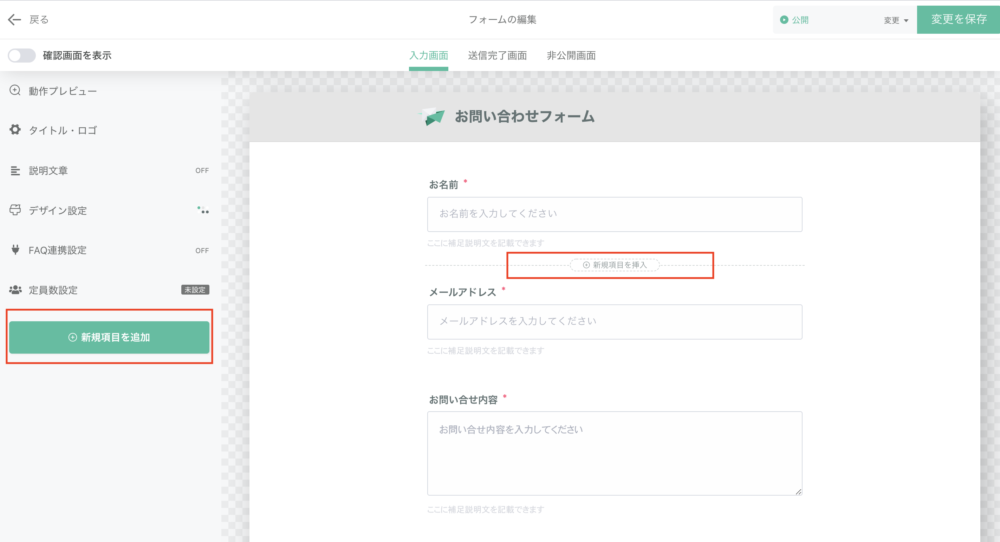Click hint text under メールアドレス field
The image size is (1000, 542).
pos(485,351)
